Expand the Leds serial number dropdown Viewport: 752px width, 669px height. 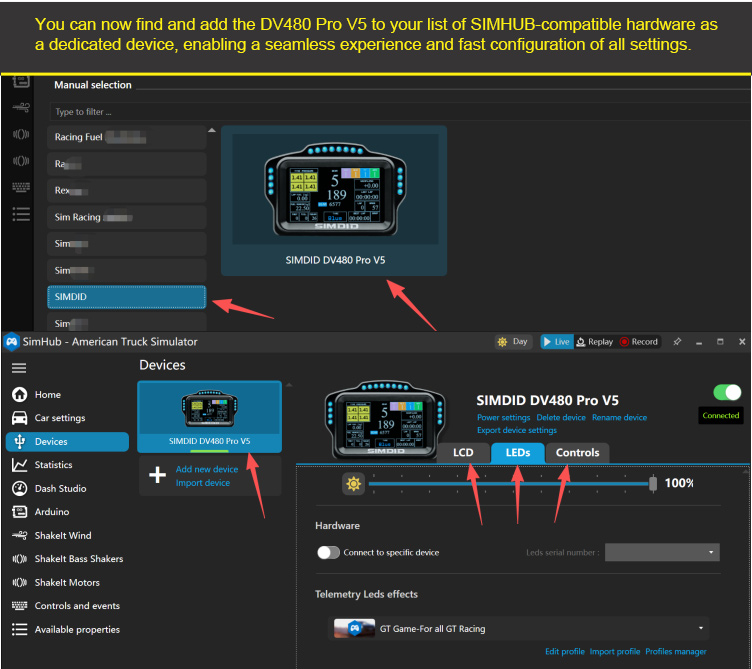tap(662, 552)
